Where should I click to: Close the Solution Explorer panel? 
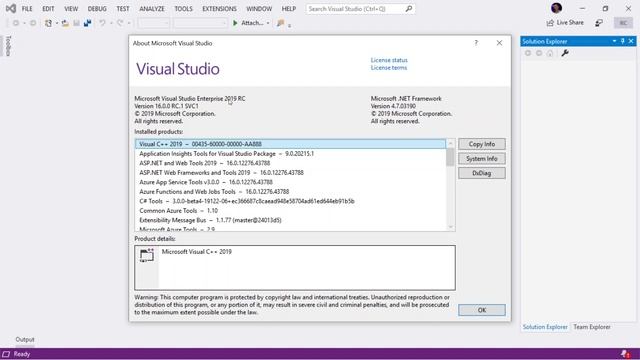[x=631, y=41]
